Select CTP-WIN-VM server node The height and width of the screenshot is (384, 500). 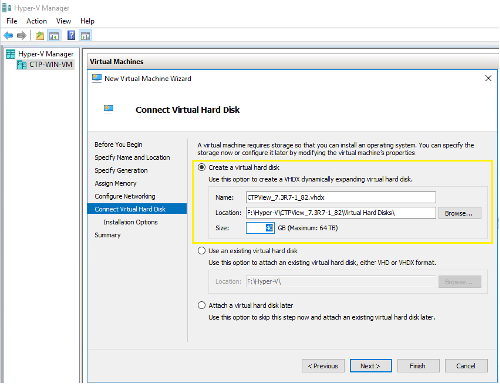[51, 64]
